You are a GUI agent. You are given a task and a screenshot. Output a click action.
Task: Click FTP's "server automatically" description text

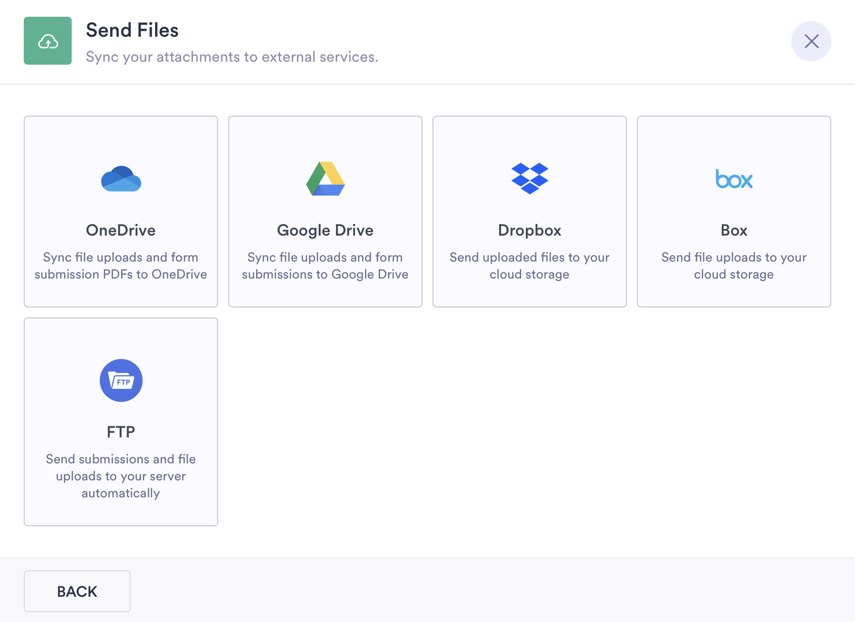[121, 476]
